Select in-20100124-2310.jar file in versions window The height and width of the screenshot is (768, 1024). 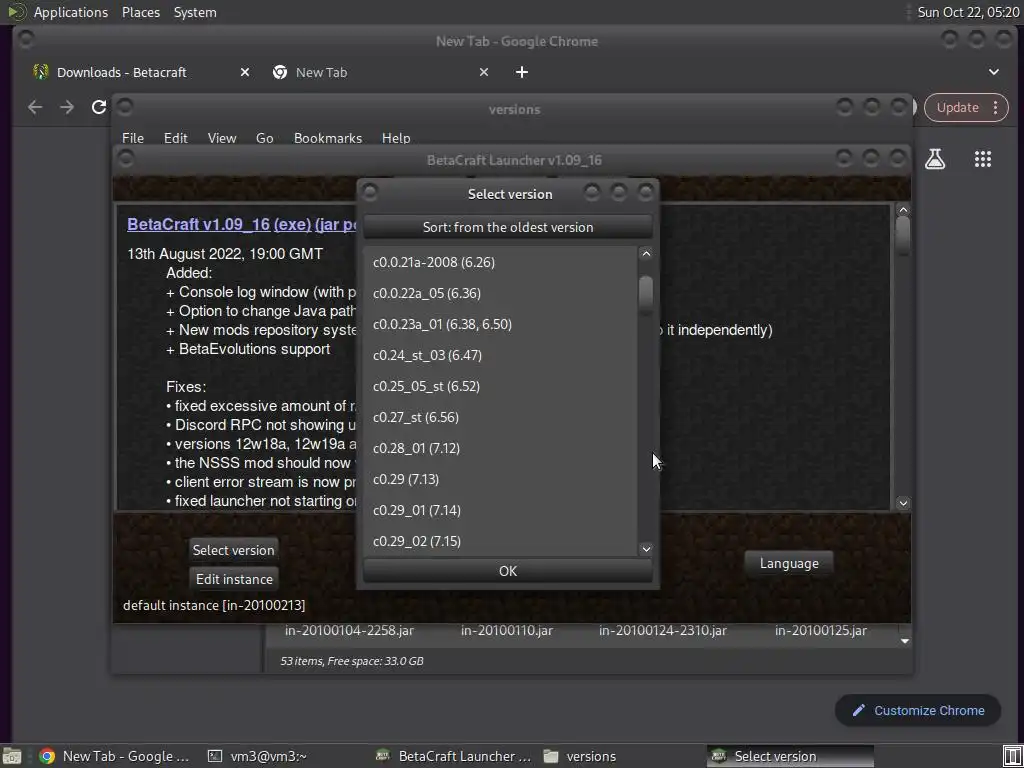click(x=663, y=631)
